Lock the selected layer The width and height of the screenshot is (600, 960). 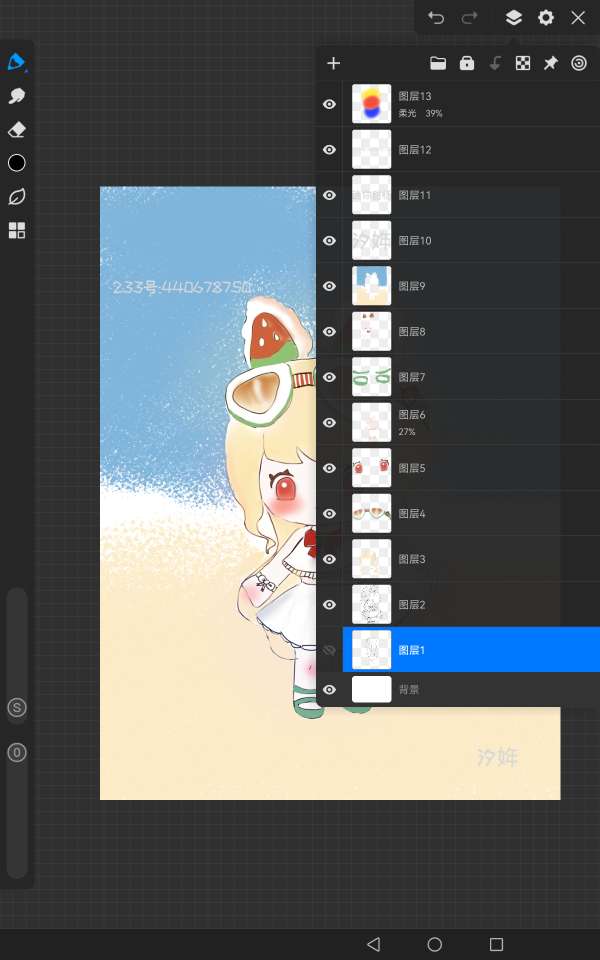point(466,63)
